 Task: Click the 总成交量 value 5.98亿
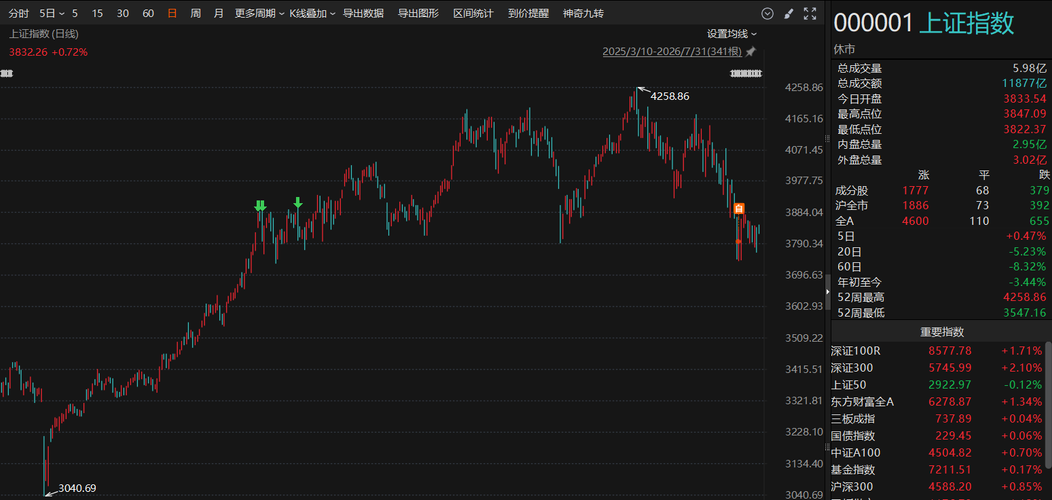[1030, 68]
